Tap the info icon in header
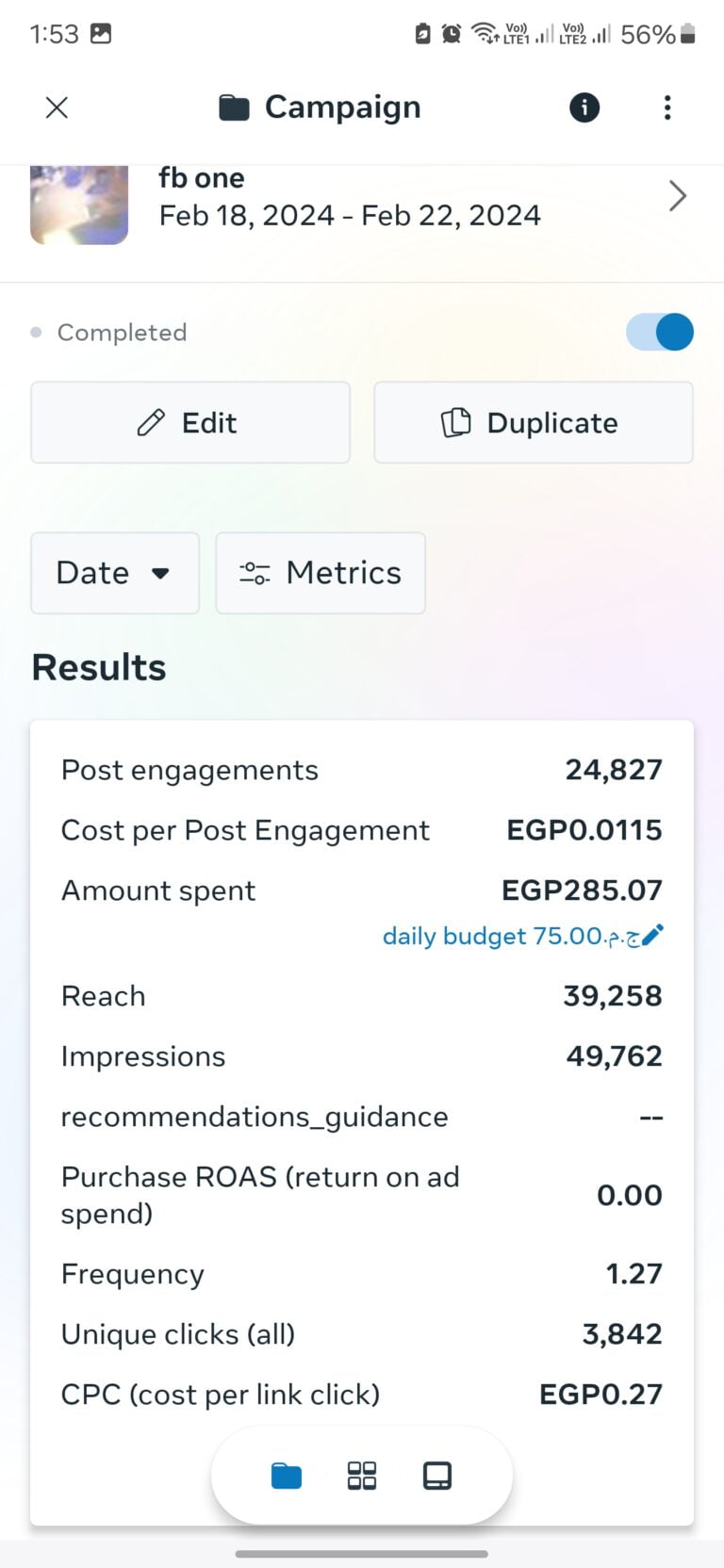Viewport: 724px width, 1568px height. point(584,107)
